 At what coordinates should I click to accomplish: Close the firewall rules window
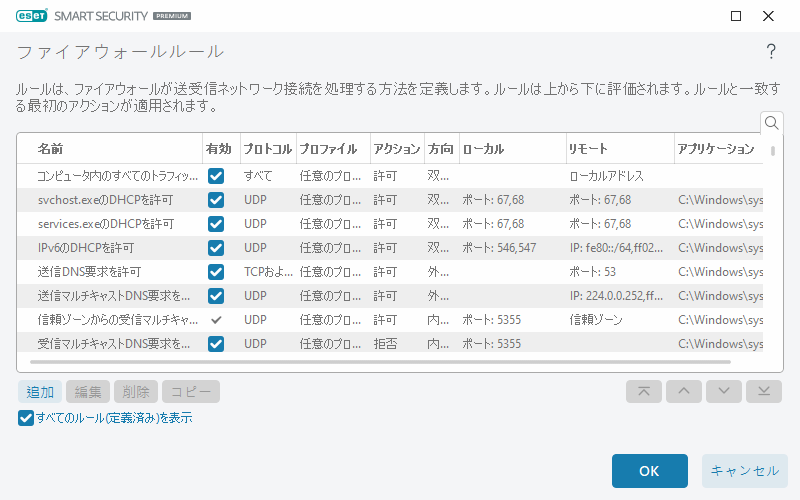(x=768, y=16)
